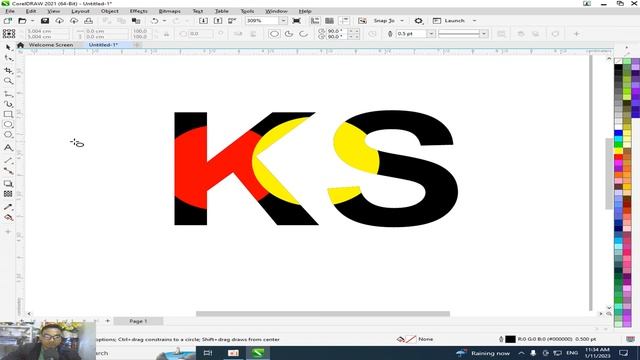640x360 pixels.
Task: Select the Freehand tool
Action: tap(8, 94)
